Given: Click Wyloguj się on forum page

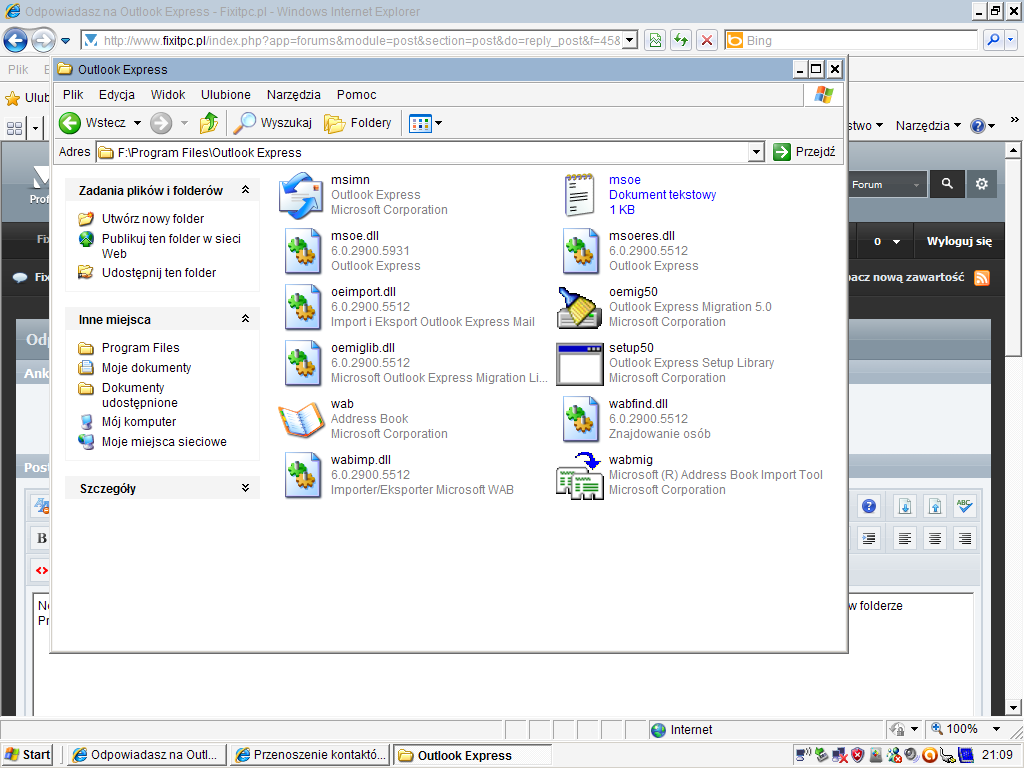Looking at the screenshot, I should click(959, 242).
